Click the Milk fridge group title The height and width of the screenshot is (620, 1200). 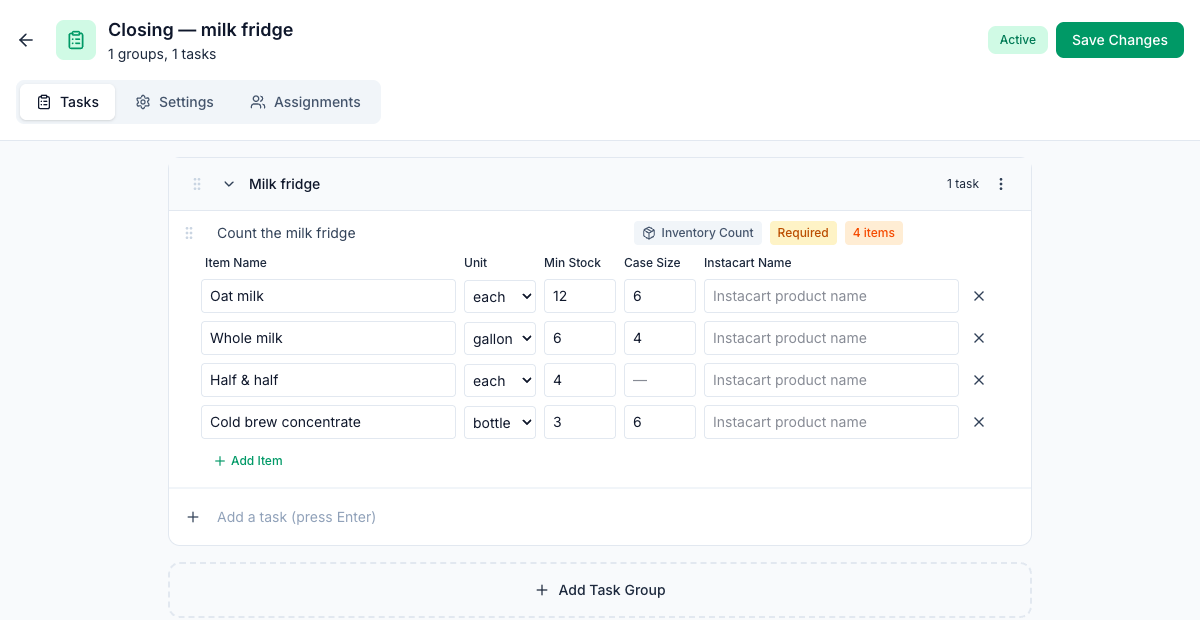pos(285,184)
